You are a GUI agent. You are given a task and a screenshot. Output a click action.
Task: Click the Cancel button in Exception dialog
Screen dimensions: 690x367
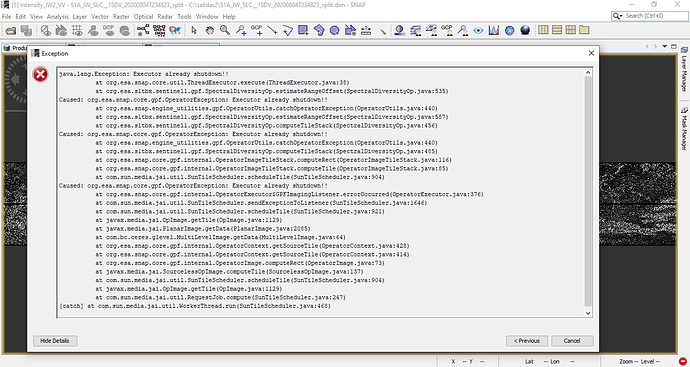point(572,341)
